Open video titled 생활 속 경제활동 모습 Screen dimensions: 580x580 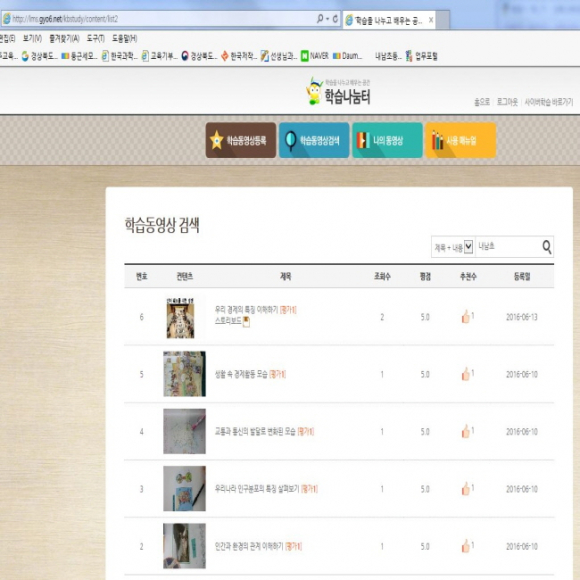point(241,374)
